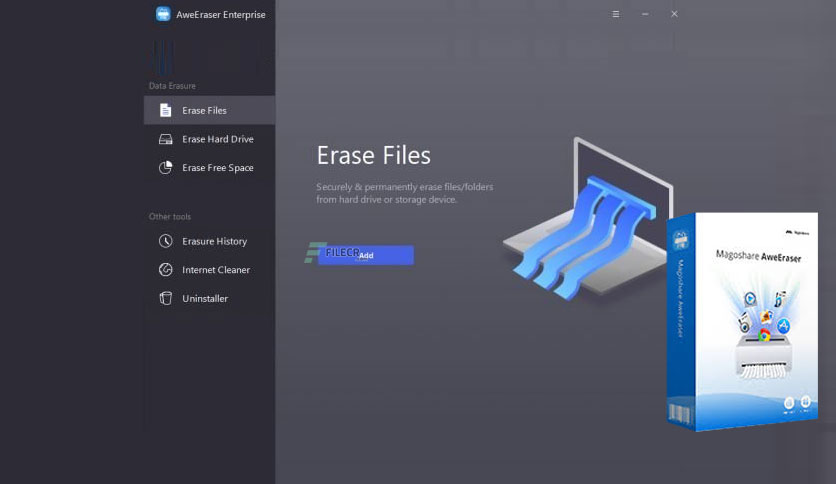Click the Magoshare AweEraser product box image
Image resolution: width=836 pixels, height=484 pixels.
742,321
